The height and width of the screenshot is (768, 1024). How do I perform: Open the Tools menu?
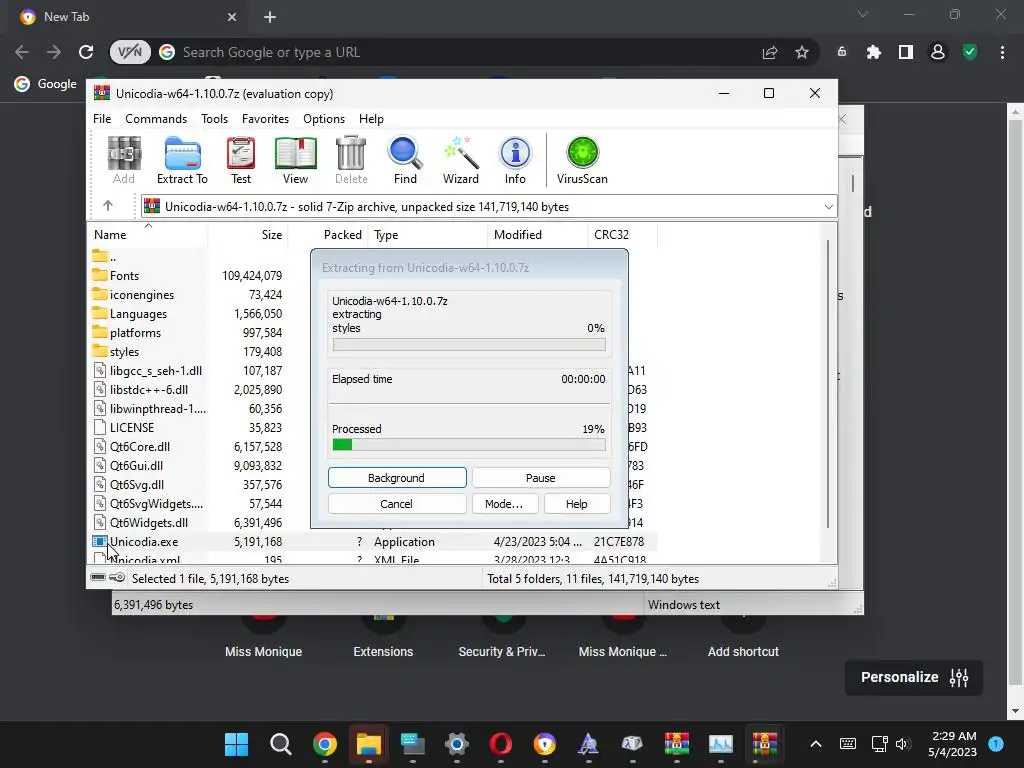(x=214, y=119)
